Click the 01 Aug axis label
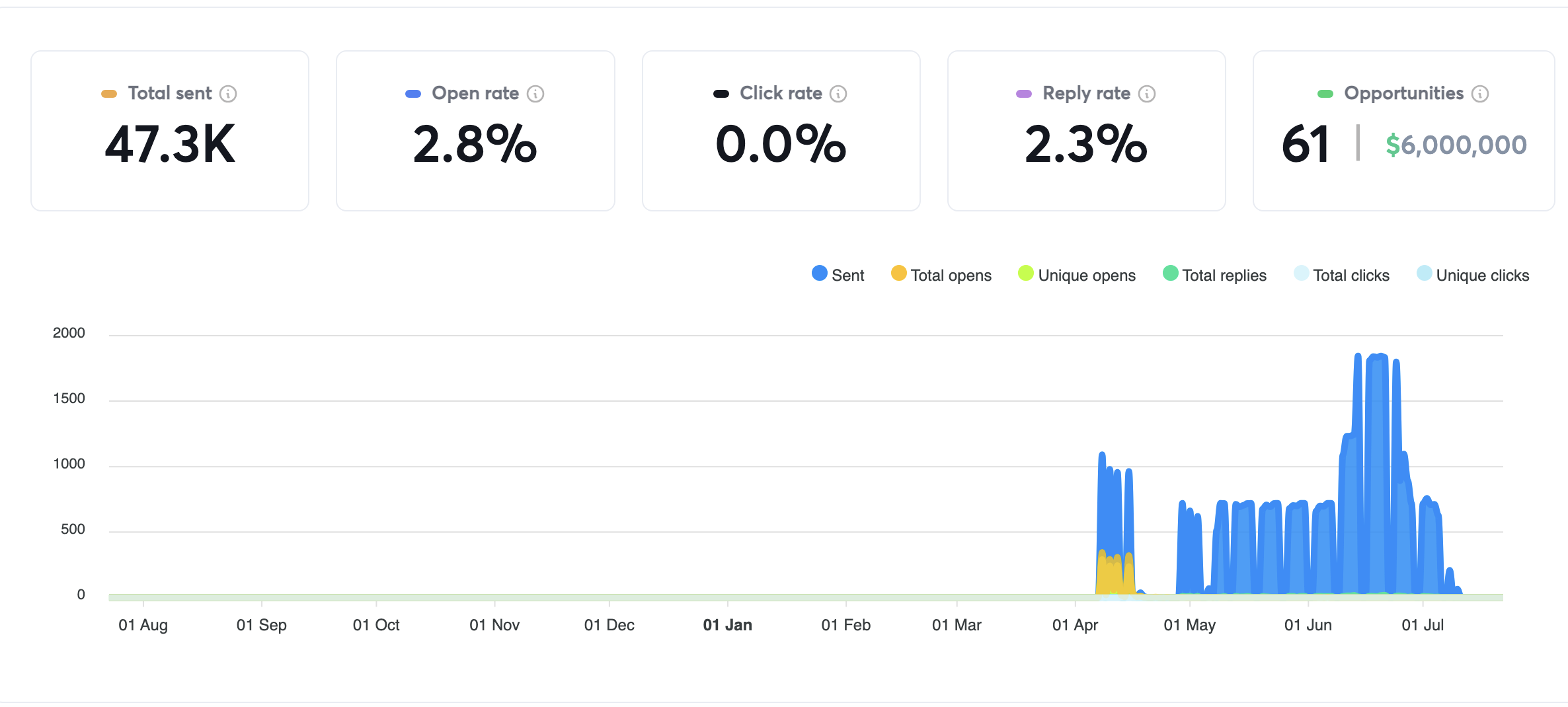This screenshot has height=707, width=1568. (143, 625)
